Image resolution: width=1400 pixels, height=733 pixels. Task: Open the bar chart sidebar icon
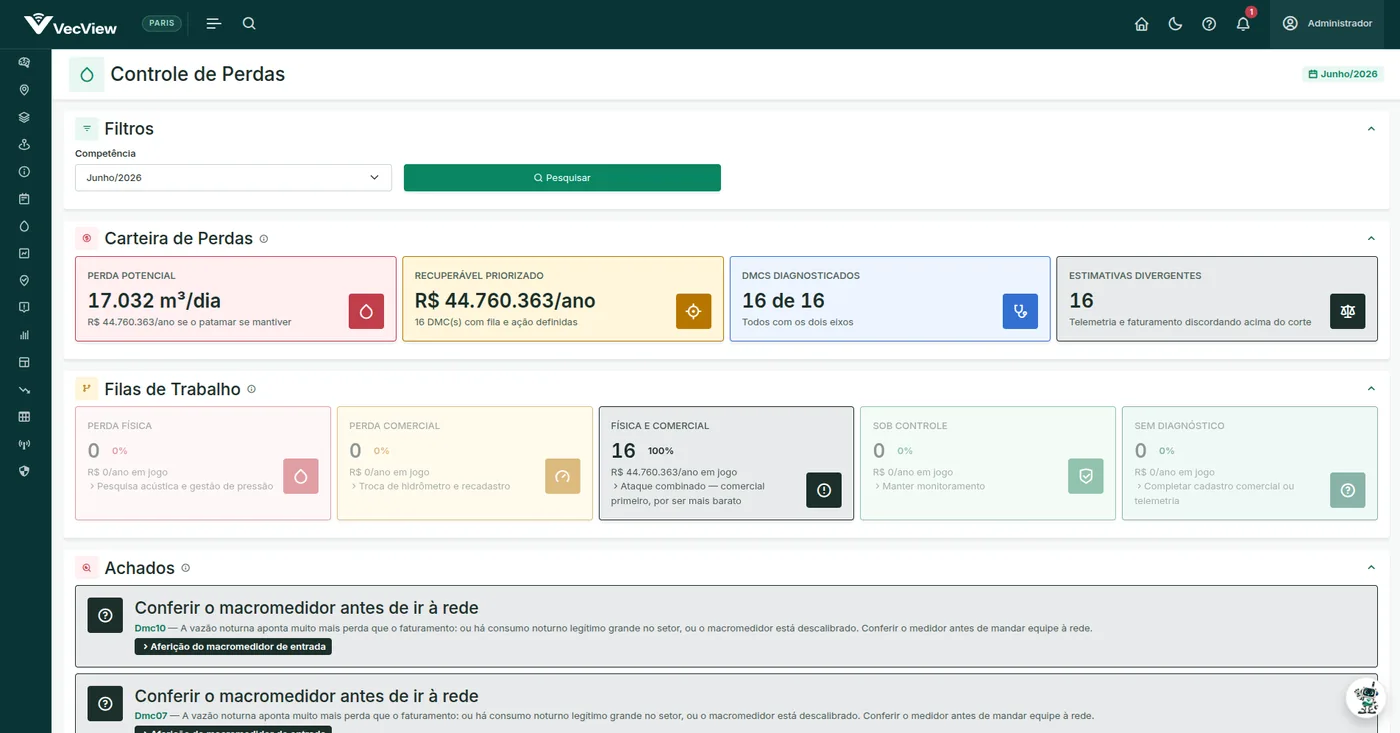[x=24, y=335]
